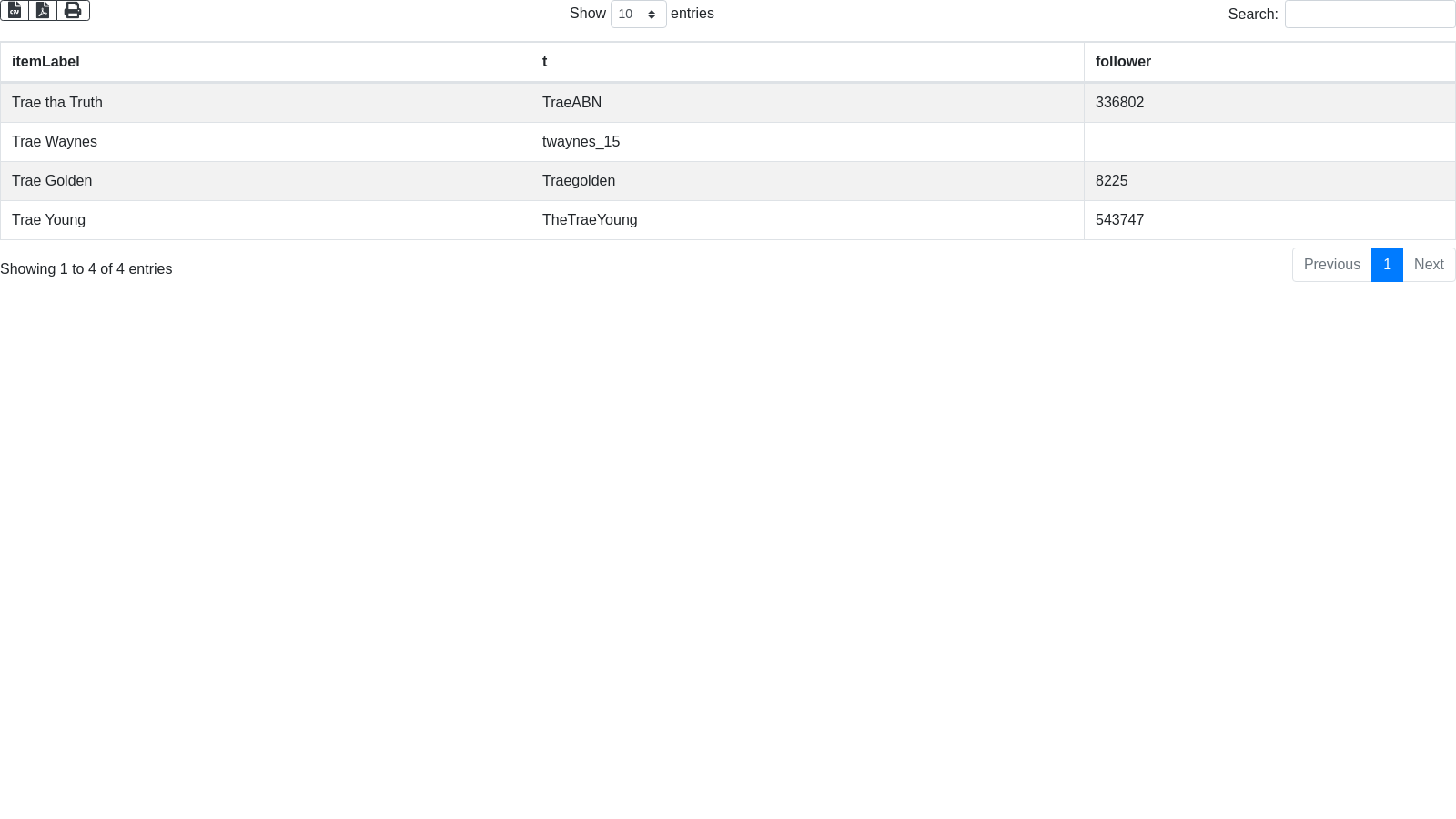
Task: Click the Trae tha Truth cell
Action: point(57,103)
